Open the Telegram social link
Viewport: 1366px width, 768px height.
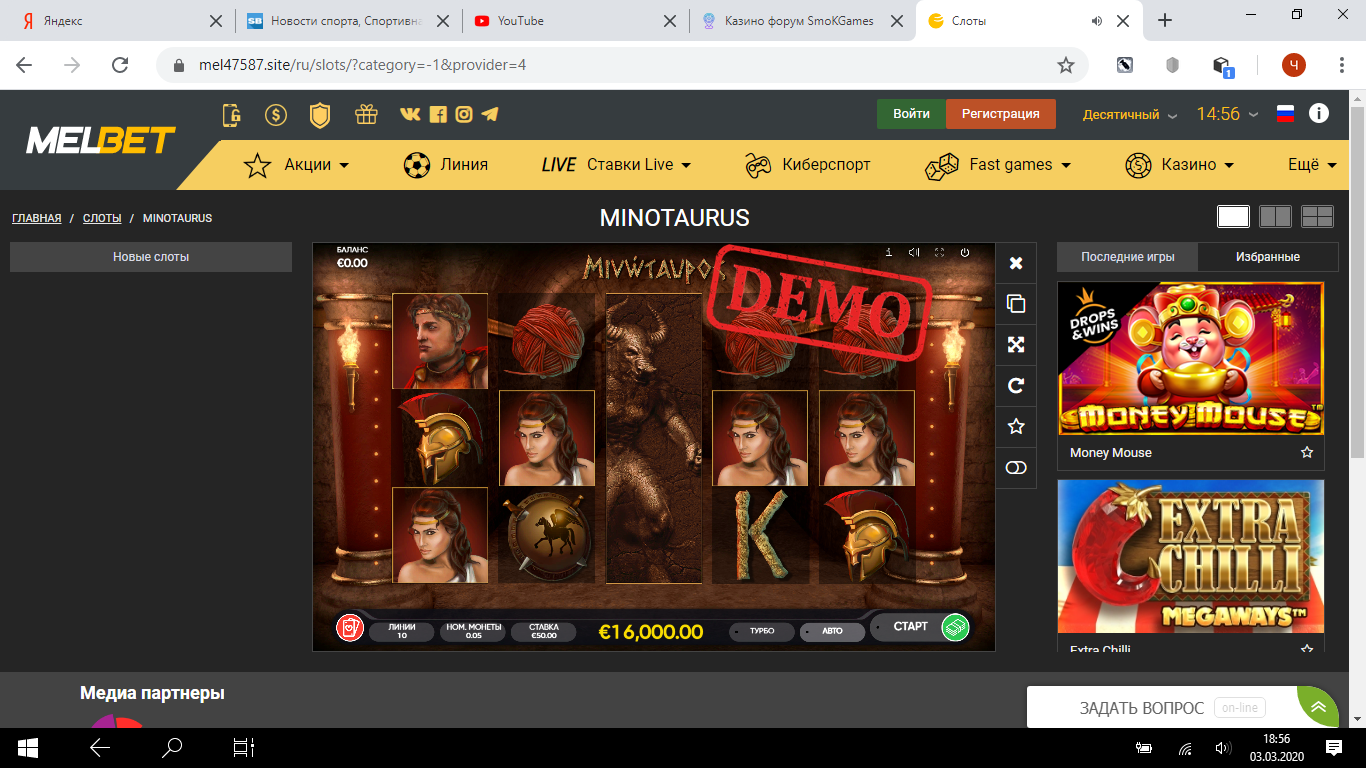click(490, 114)
